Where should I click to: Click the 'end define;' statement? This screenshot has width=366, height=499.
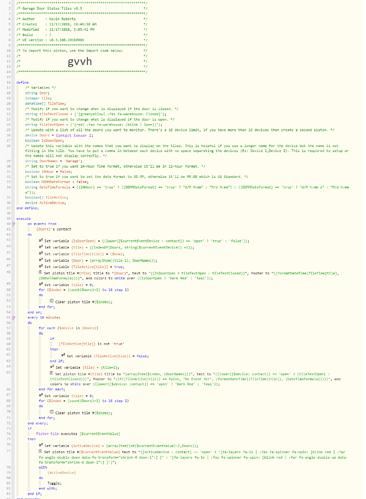click(x=28, y=208)
